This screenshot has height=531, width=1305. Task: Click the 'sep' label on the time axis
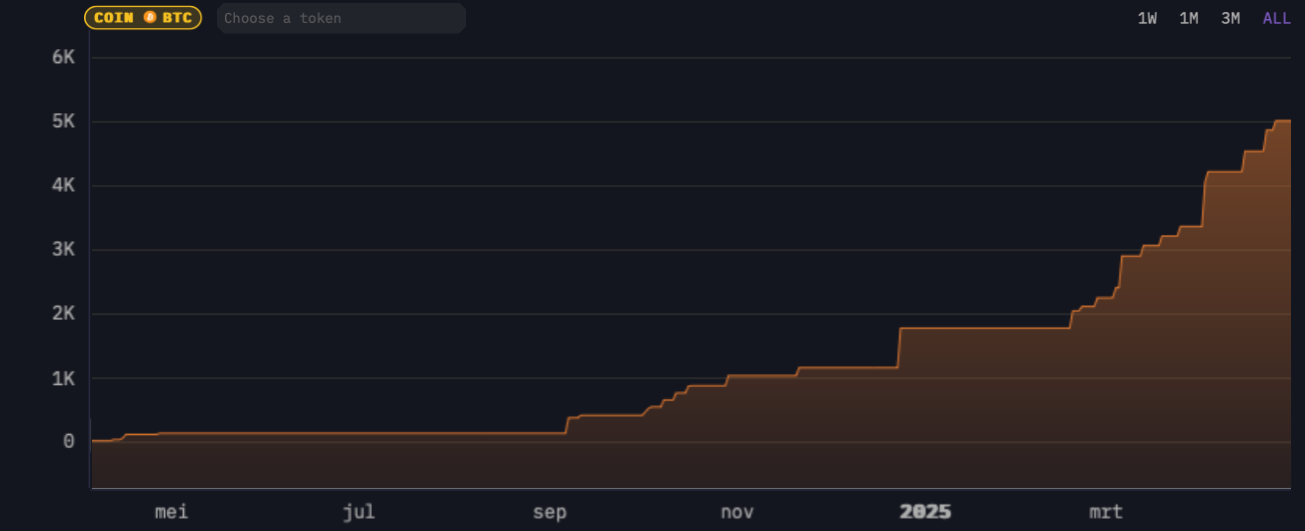[x=549, y=512]
